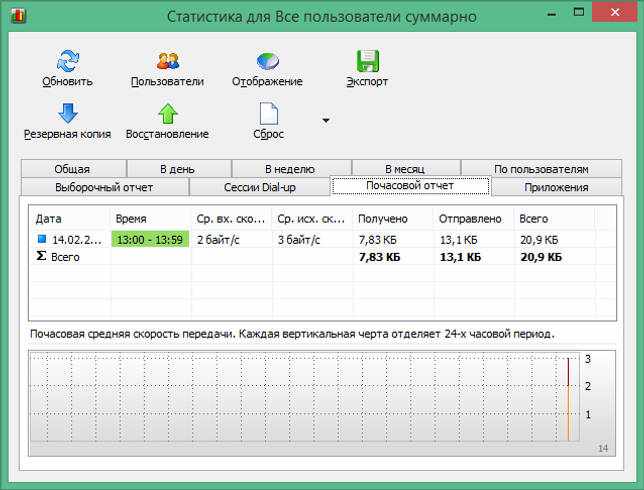Click the 1 axis label on the graph
Image resolution: width=644 pixels, height=490 pixels.
pos(588,415)
